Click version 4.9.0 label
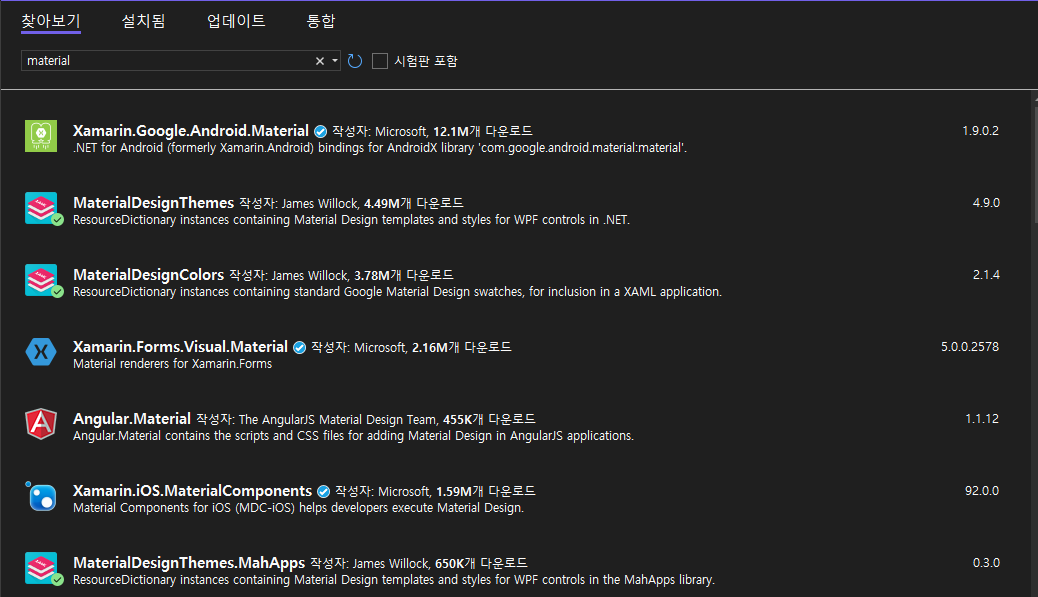 [x=986, y=203]
